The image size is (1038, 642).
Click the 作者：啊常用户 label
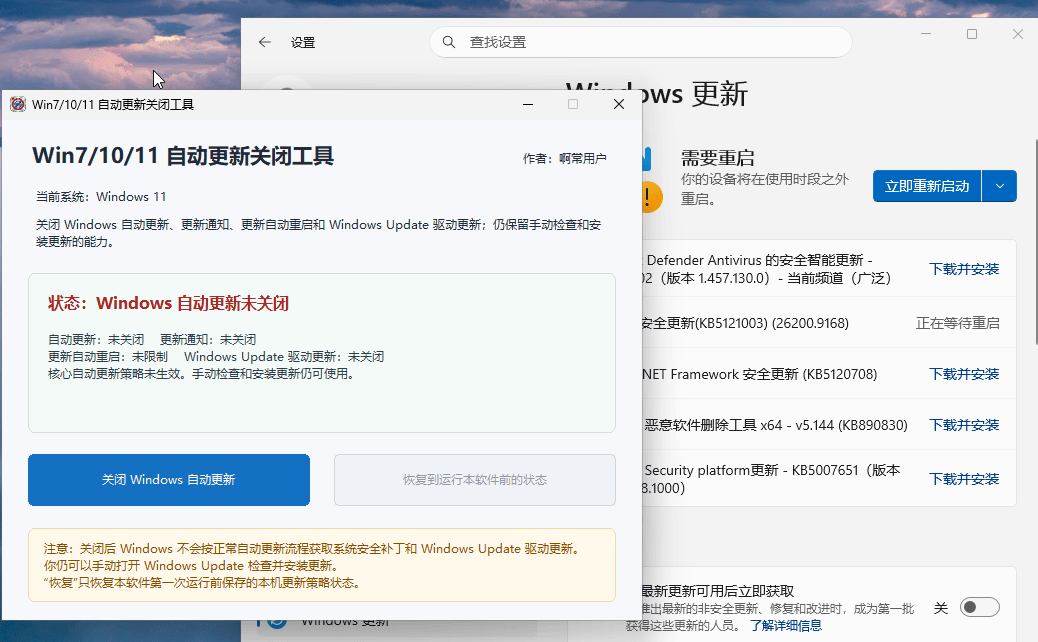point(565,158)
